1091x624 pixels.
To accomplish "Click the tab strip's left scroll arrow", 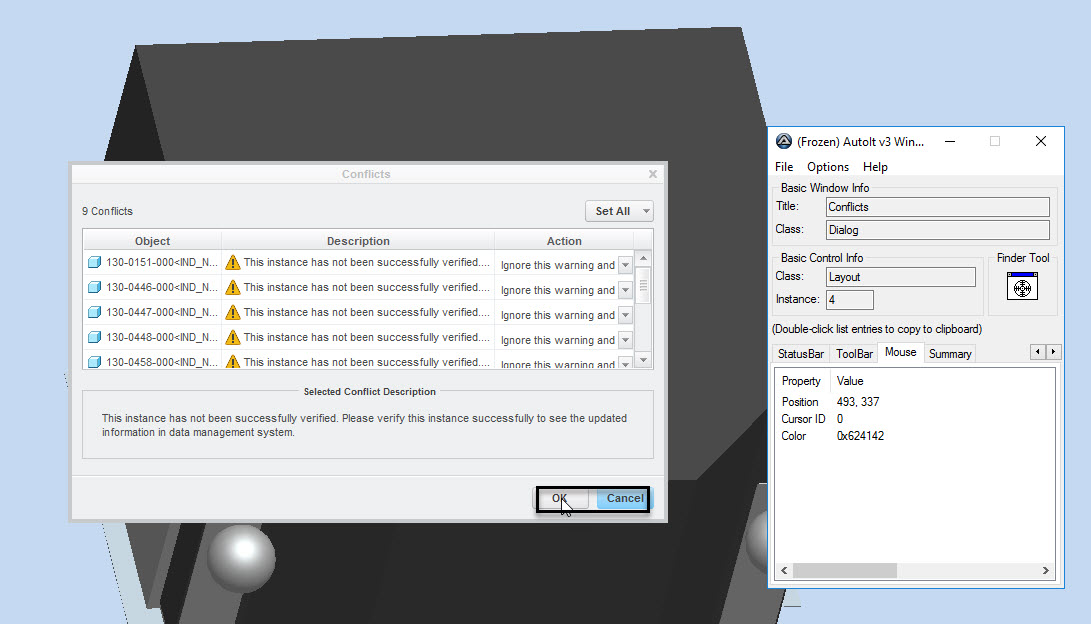I will [1037, 352].
